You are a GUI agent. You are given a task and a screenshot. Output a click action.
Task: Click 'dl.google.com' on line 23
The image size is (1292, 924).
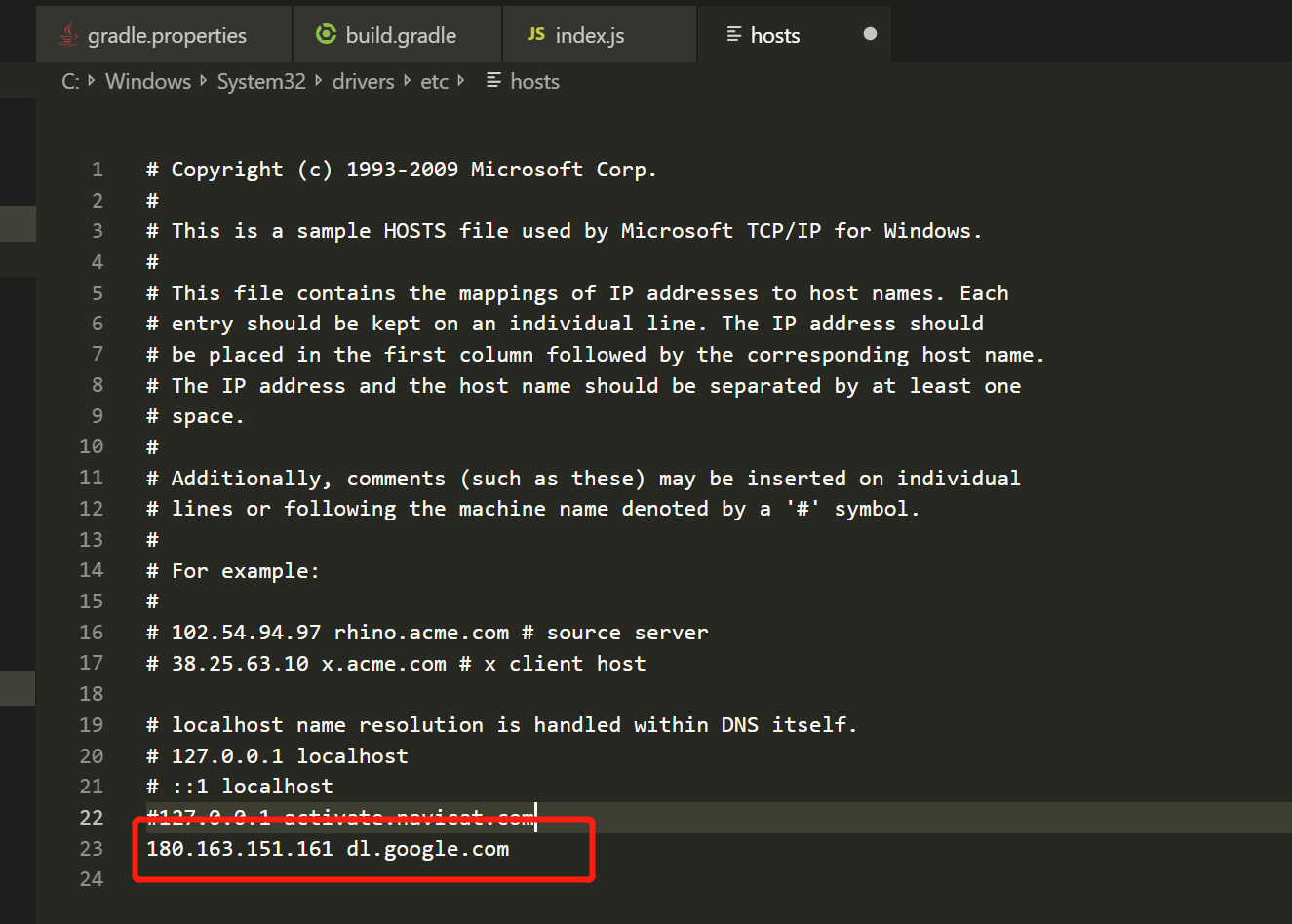[428, 850]
